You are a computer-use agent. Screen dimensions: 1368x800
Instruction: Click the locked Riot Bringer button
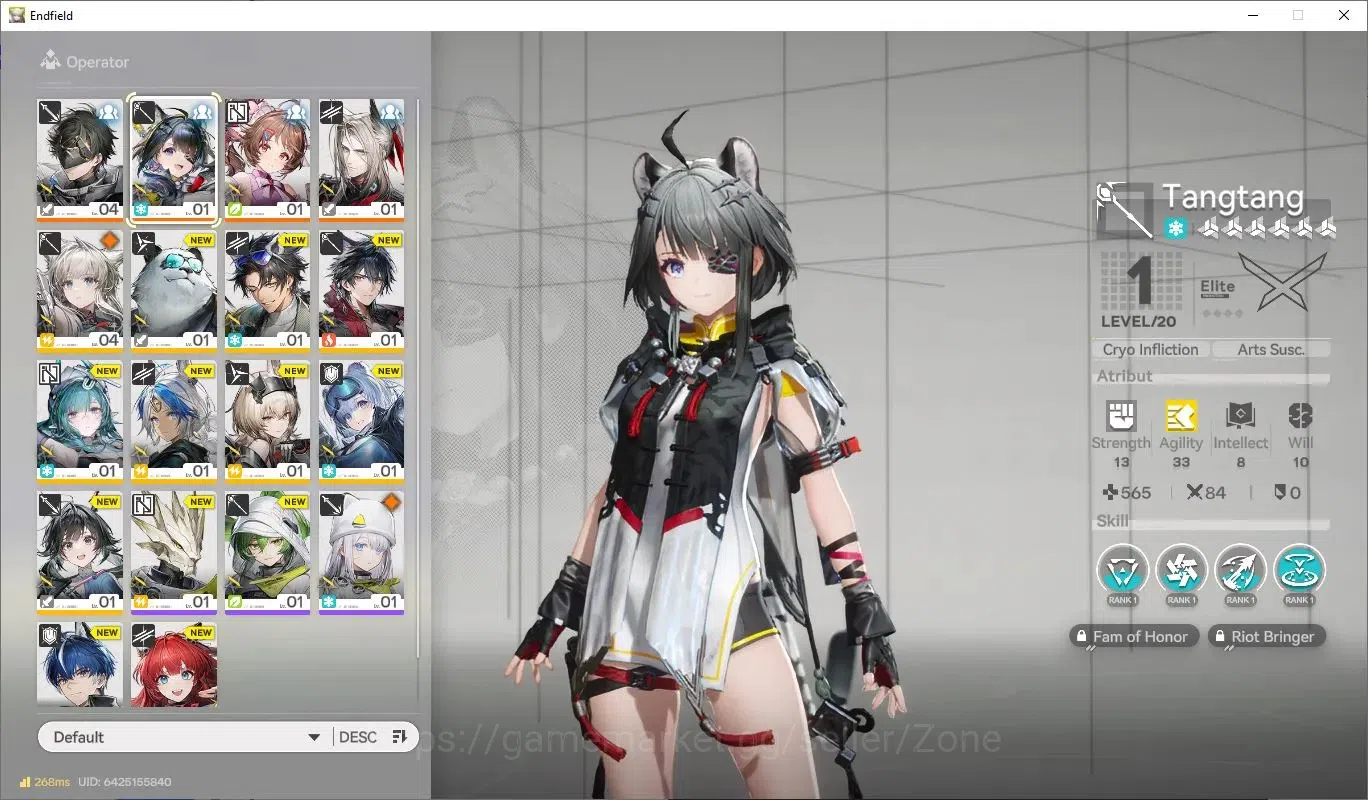tap(1267, 636)
